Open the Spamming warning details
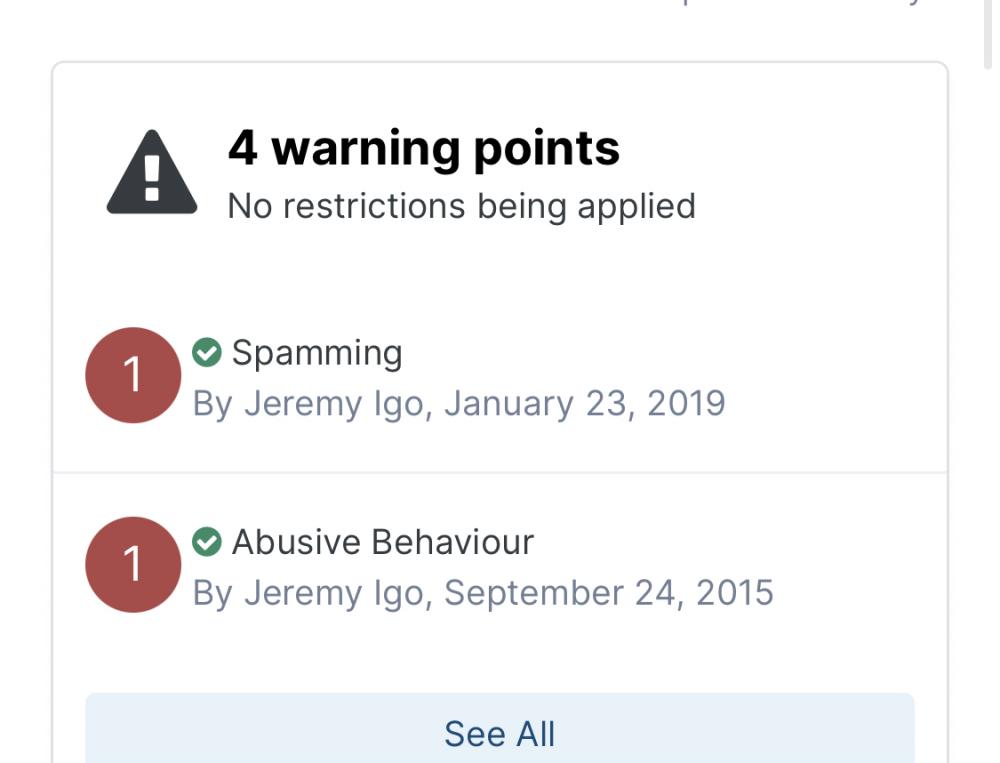The width and height of the screenshot is (1000, 763). click(x=317, y=353)
